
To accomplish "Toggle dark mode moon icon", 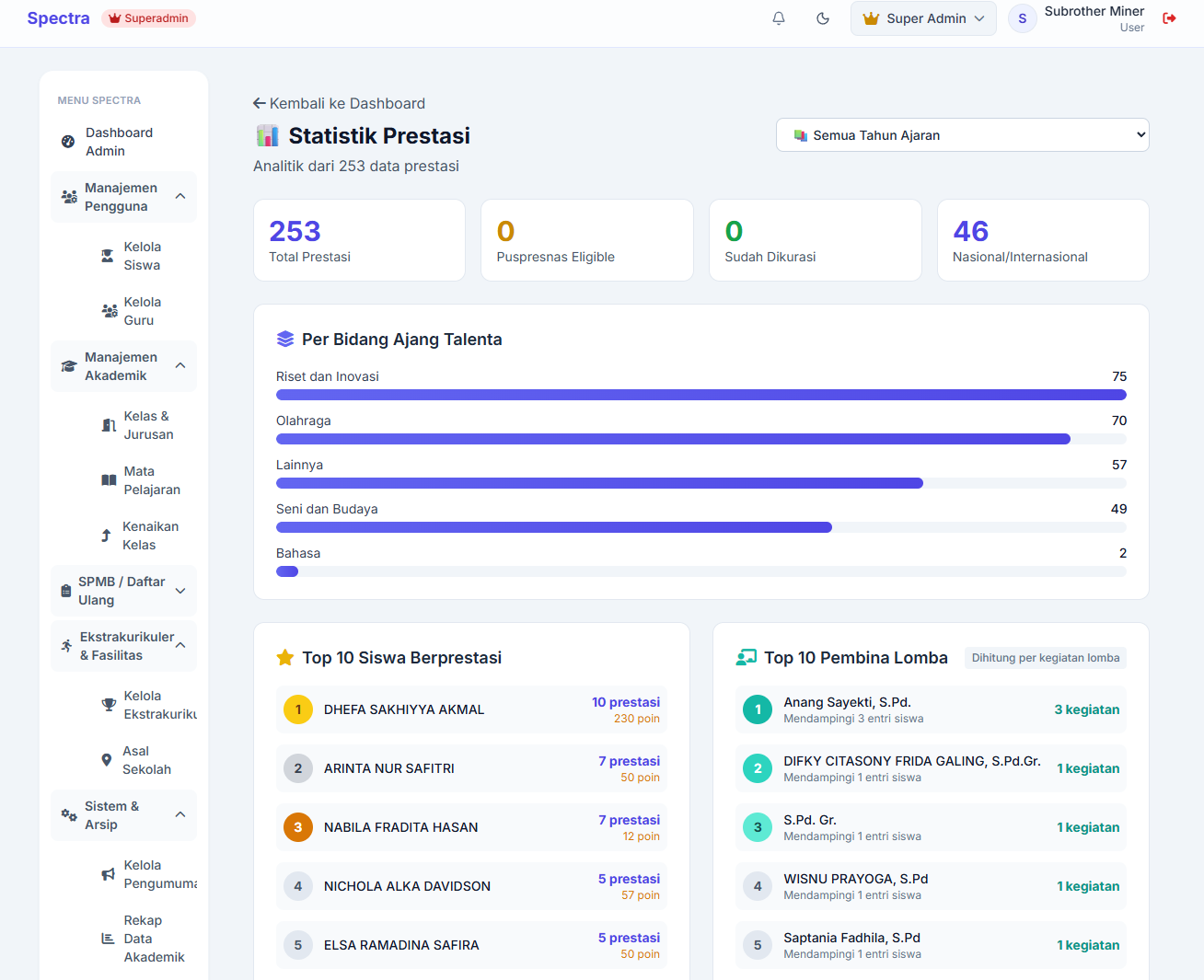I will coord(823,18).
